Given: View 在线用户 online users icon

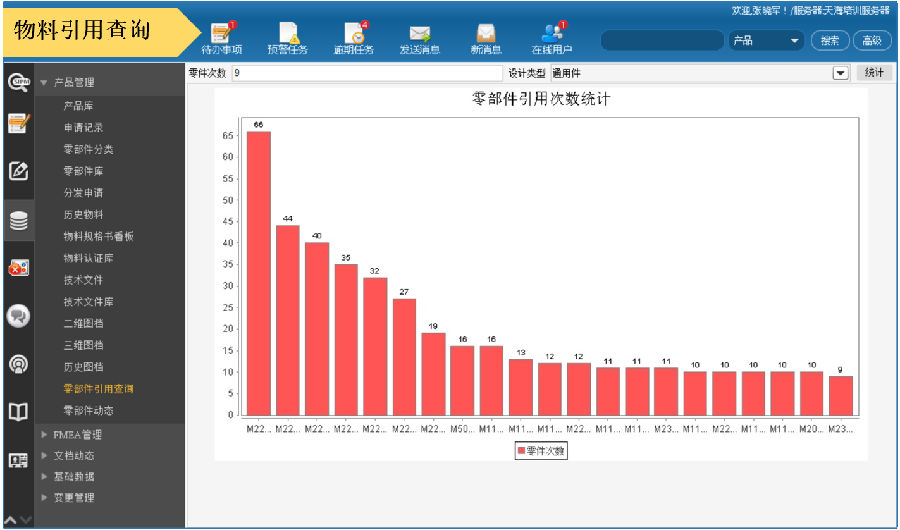Looking at the screenshot, I should 552,37.
